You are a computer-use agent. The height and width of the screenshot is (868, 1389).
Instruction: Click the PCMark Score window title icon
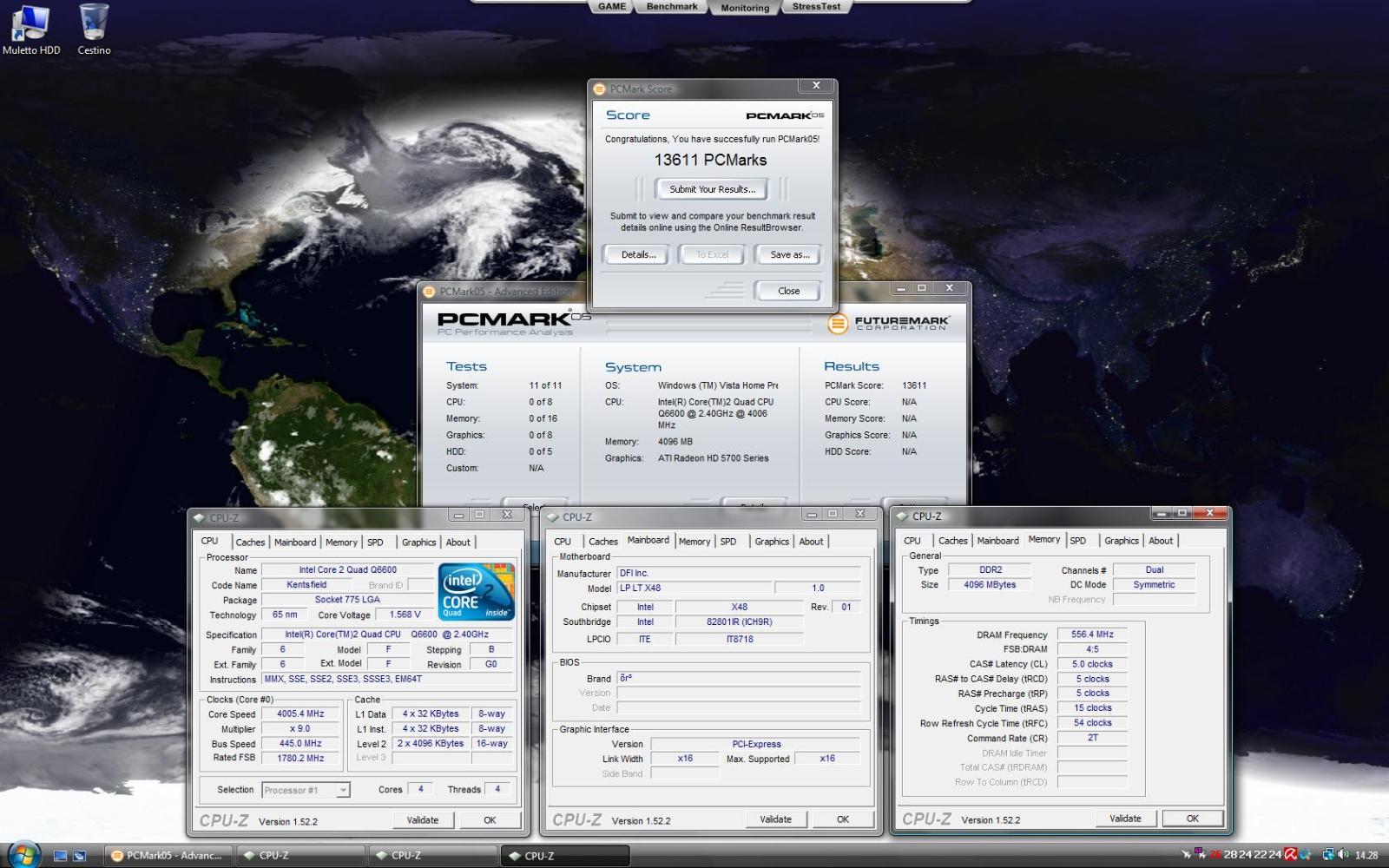click(x=599, y=89)
